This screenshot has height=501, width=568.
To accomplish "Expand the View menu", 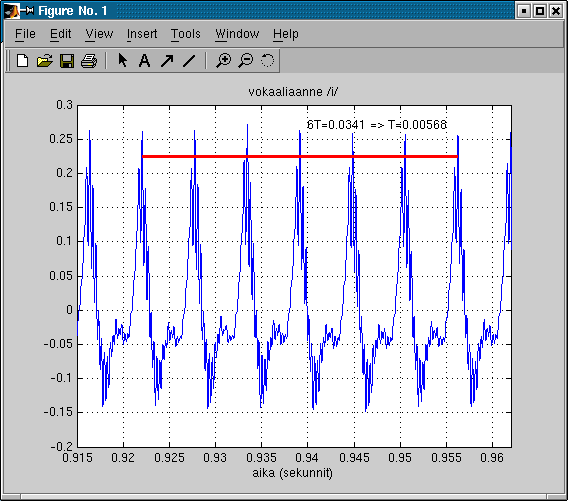I will point(99,34).
